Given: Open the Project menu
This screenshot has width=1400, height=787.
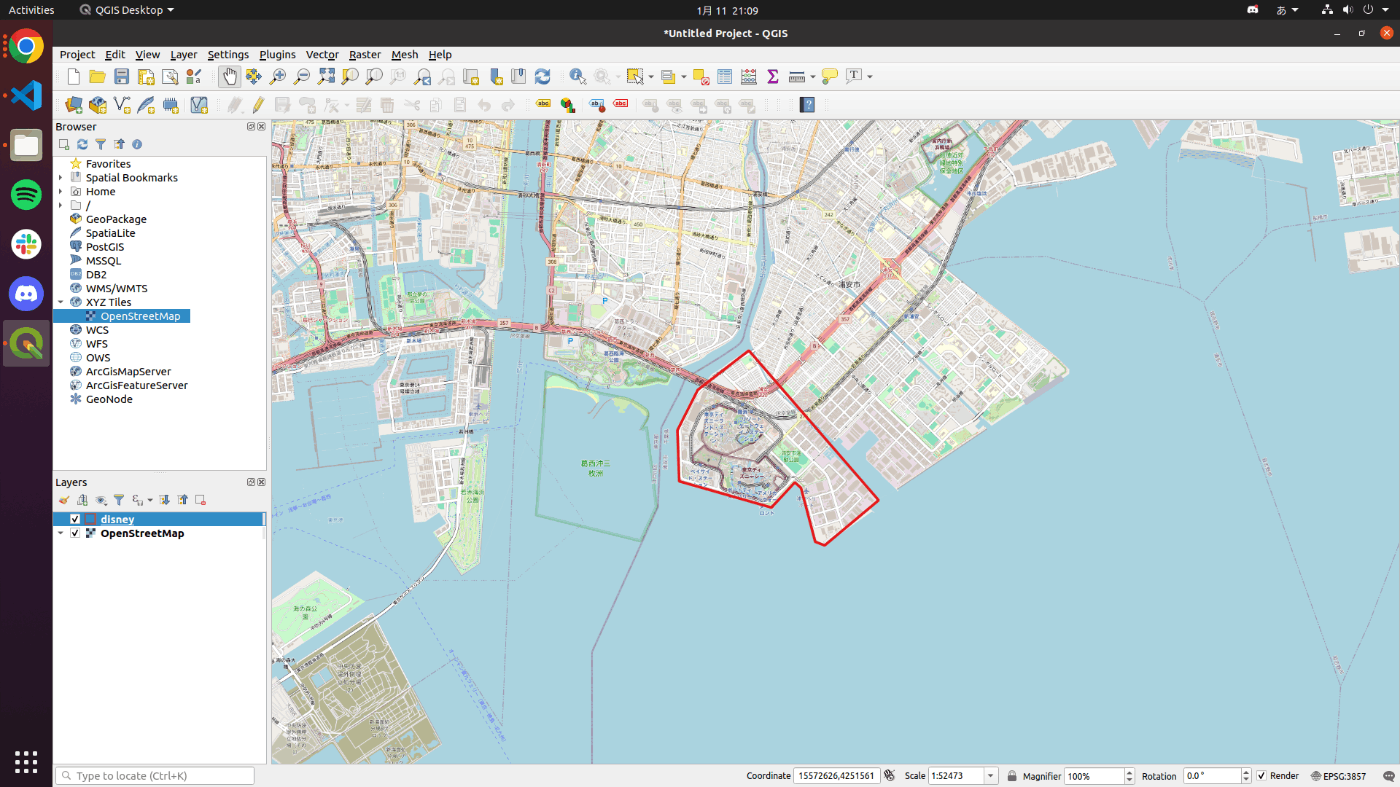Looking at the screenshot, I should tap(77, 55).
